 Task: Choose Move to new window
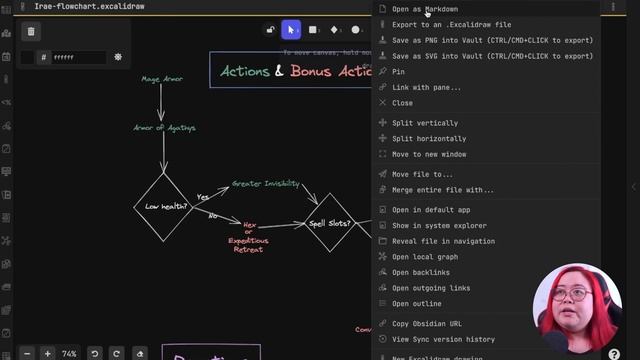486,154
